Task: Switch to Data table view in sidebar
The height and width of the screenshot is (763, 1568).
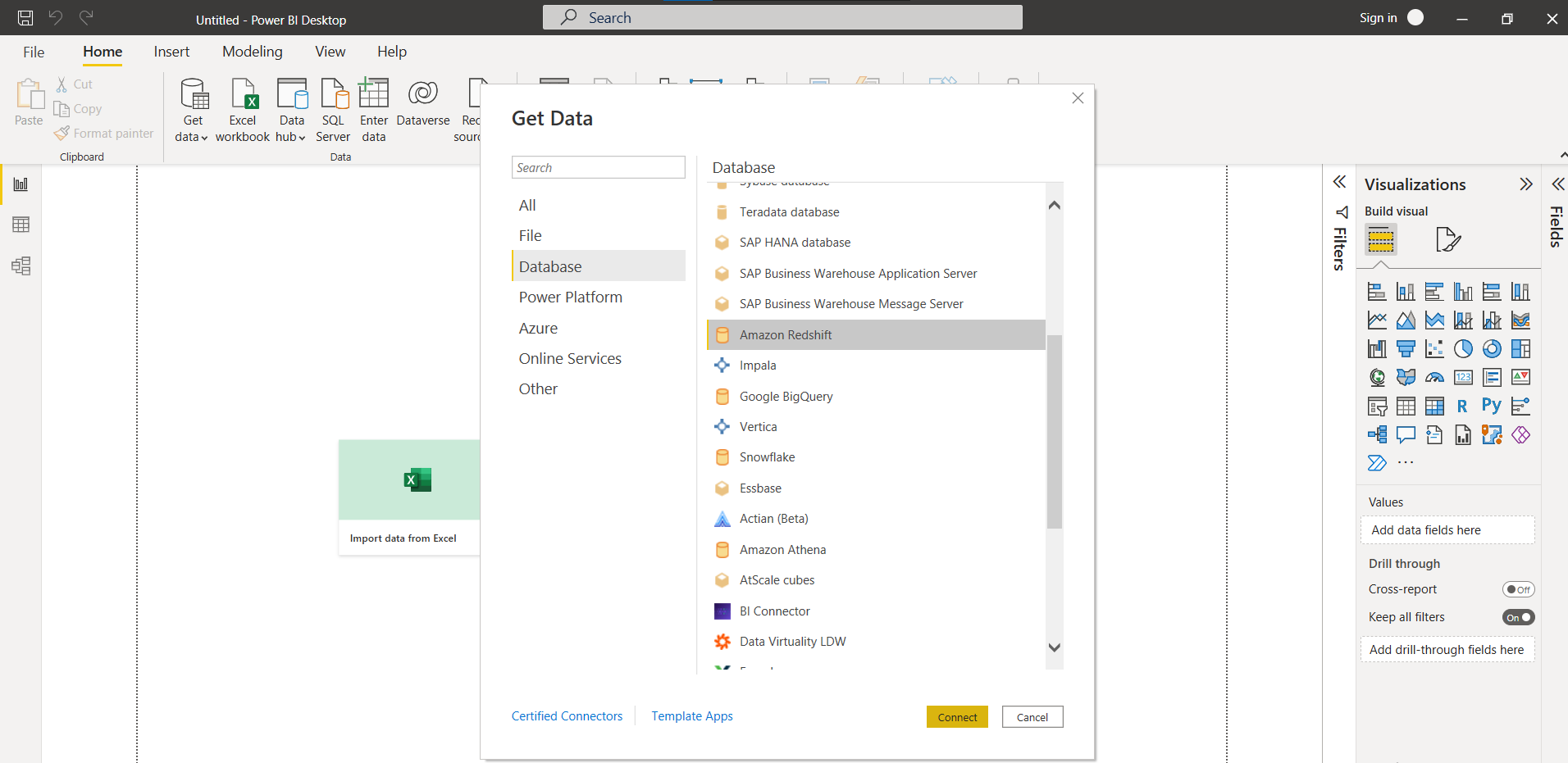Action: point(21,225)
